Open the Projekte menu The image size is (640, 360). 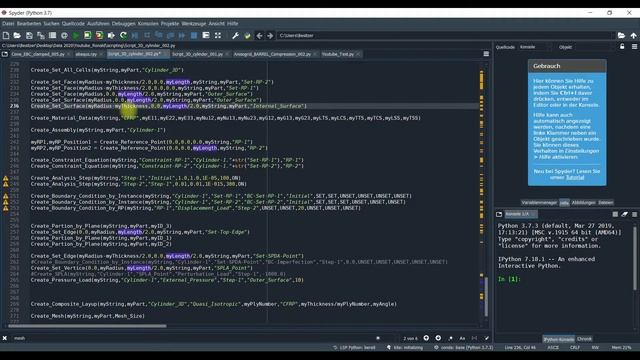[x=170, y=24]
